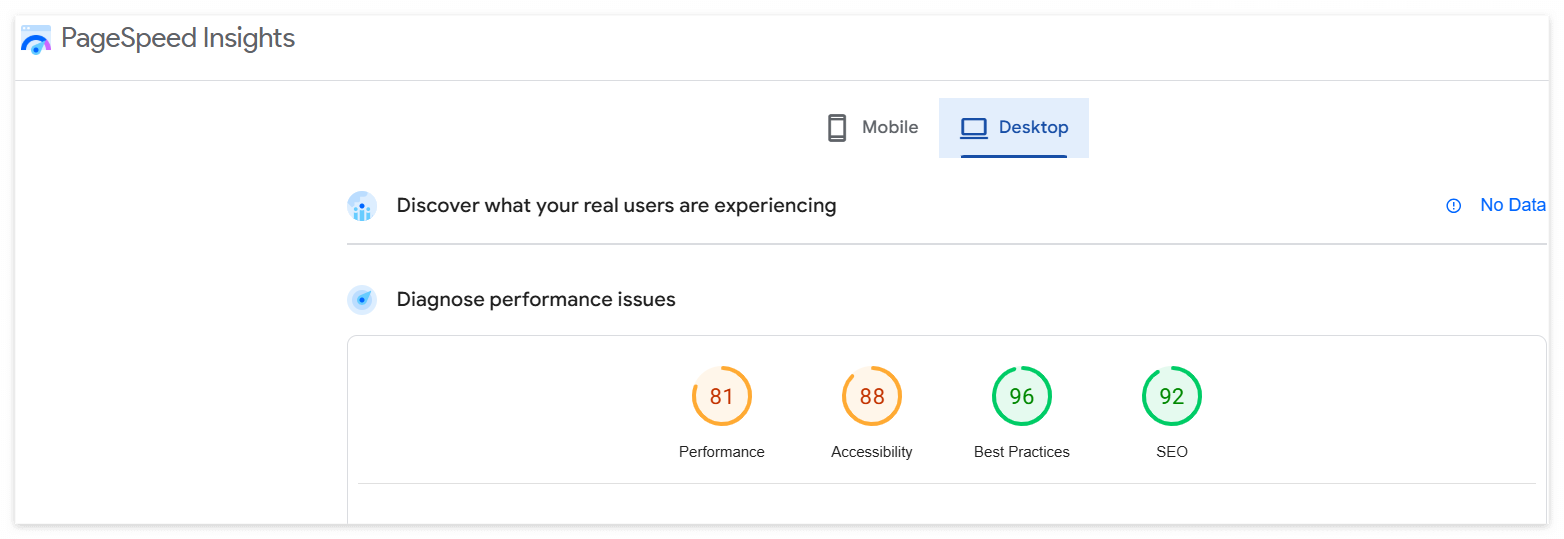Click 'Diagnose performance issues' heading
Image resolution: width=1564 pixels, height=539 pixels.
(536, 299)
